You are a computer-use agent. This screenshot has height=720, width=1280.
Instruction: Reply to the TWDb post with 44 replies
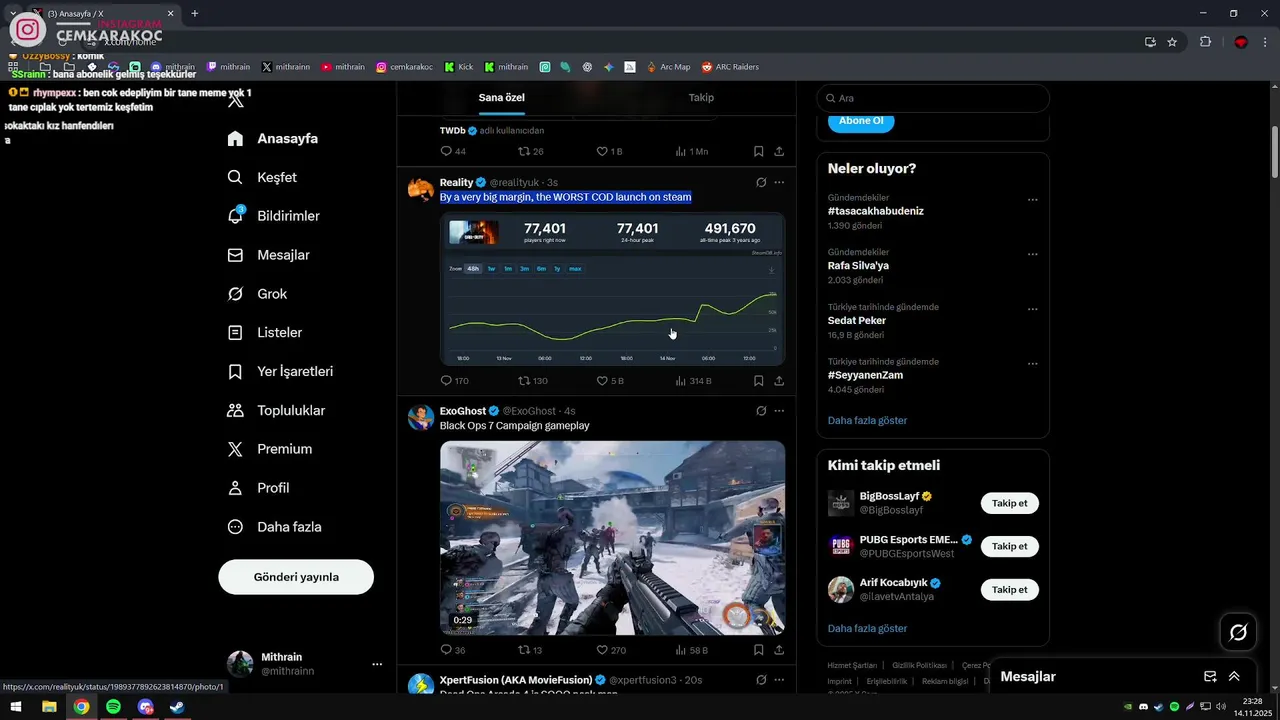point(453,151)
